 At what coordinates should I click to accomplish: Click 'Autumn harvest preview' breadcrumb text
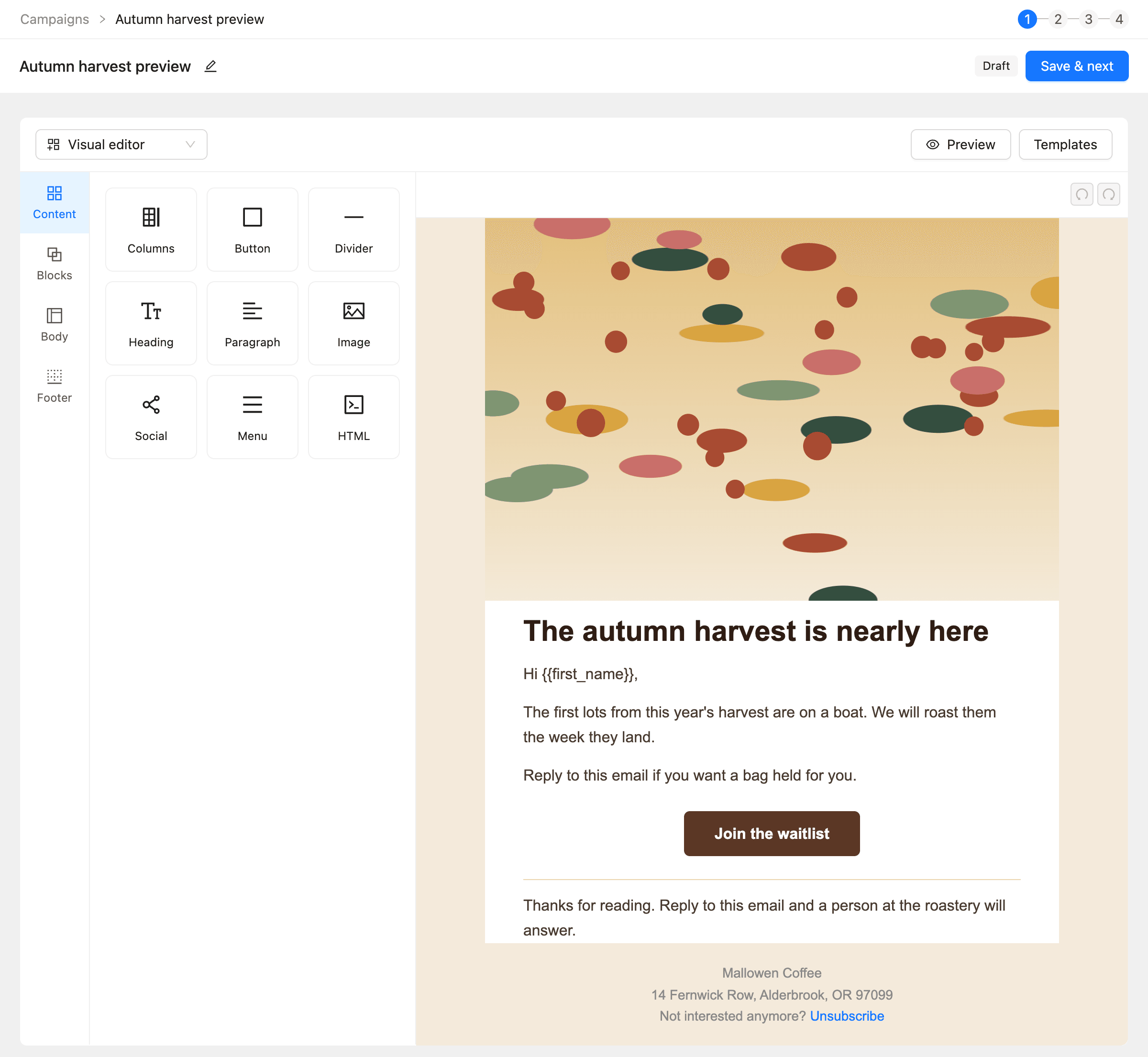[190, 20]
